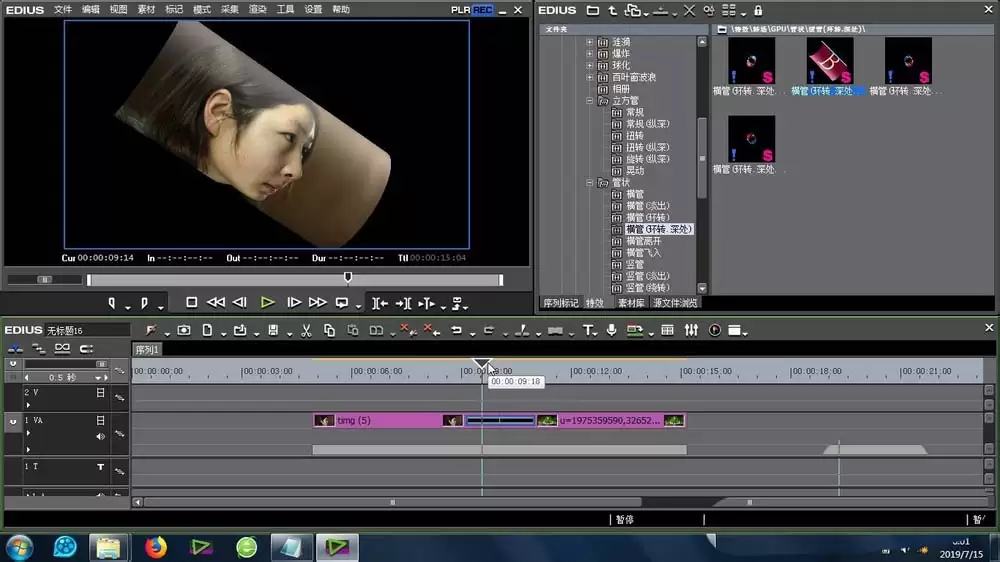Click the green Play button in the player
Image resolution: width=1000 pixels, height=562 pixels.
tap(267, 303)
